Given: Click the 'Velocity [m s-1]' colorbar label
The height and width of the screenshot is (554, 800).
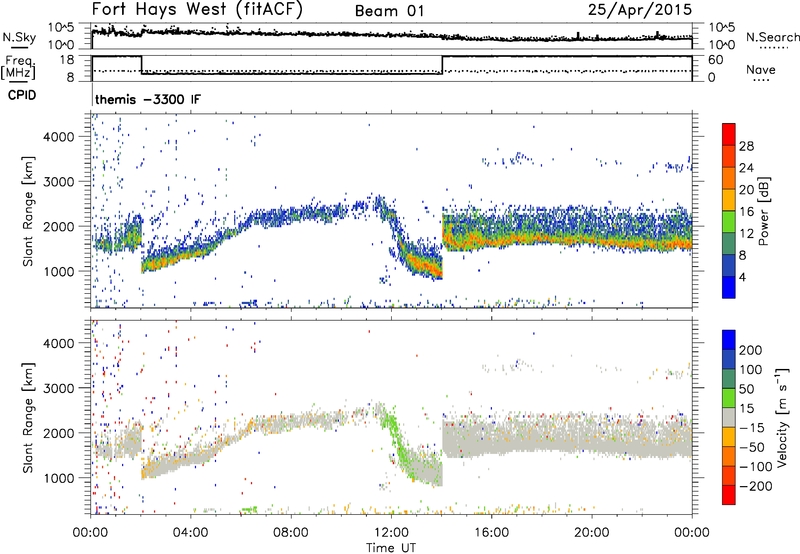Looking at the screenshot, I should [x=782, y=417].
